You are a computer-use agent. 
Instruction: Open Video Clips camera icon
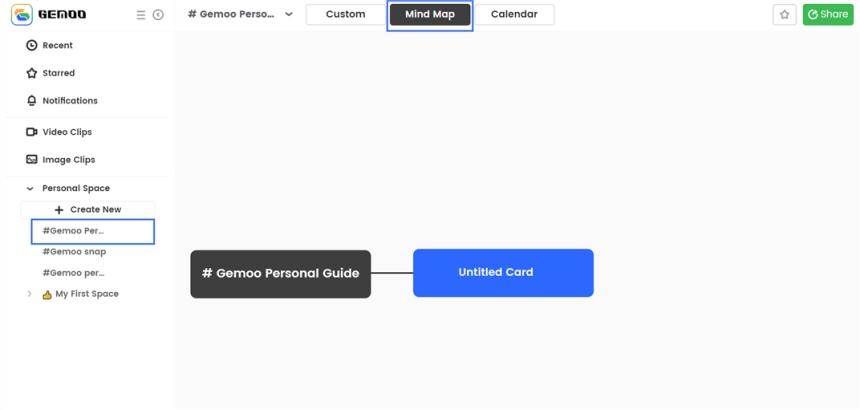(31, 132)
